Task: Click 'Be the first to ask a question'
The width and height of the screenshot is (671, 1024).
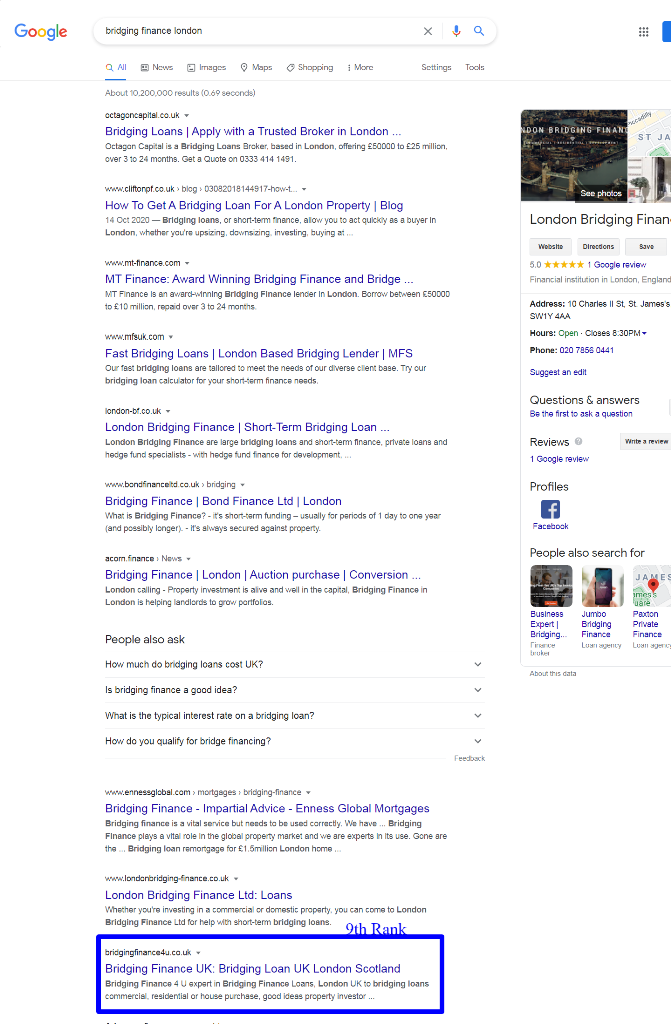Action: [581, 414]
